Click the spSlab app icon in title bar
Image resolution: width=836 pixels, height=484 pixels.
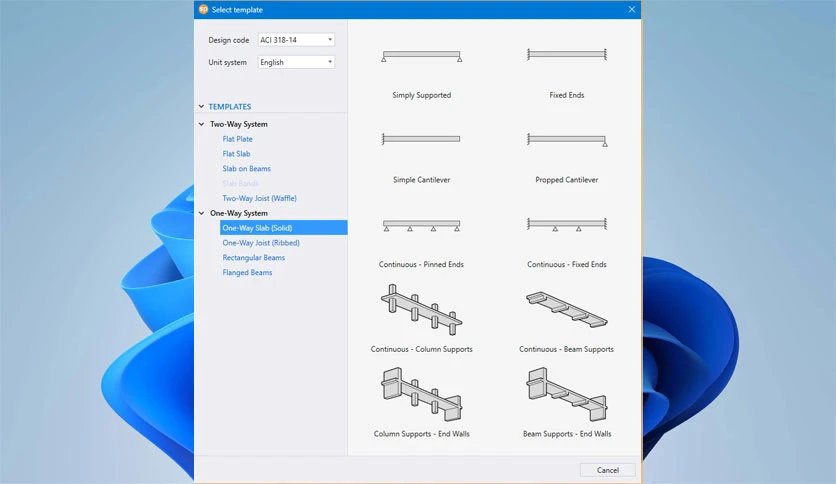point(203,9)
